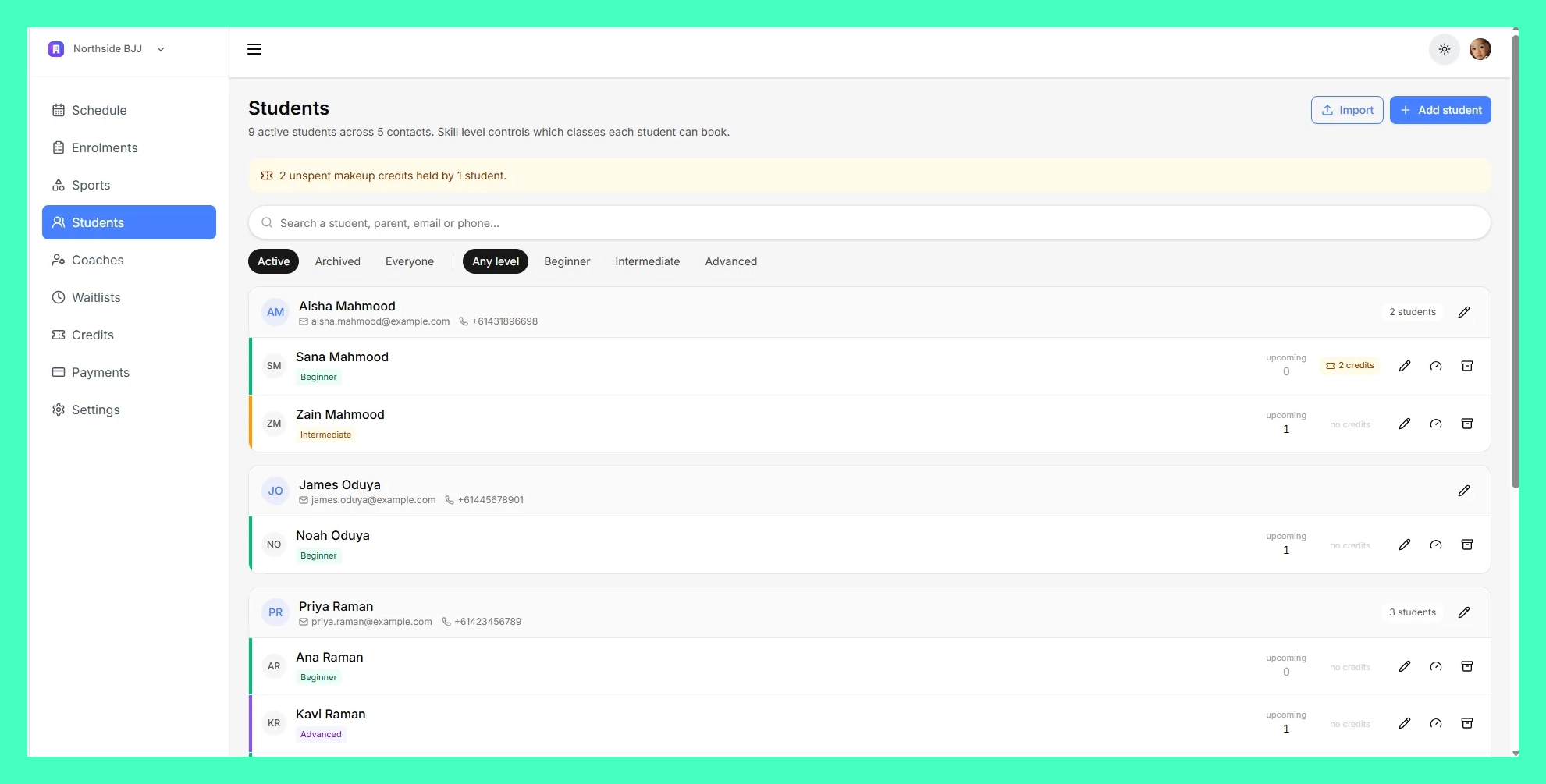Click the page vertical scrollbar
The image size is (1546, 784).
pos(1516,261)
